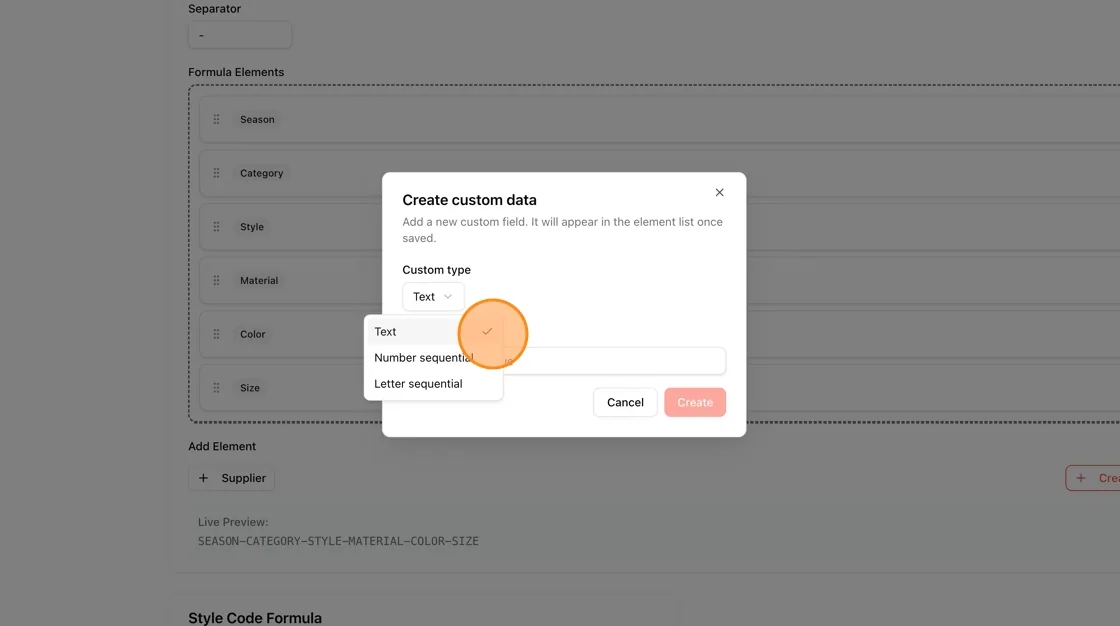Click the Separator input field
Viewport: 1120px width, 626px height.
click(240, 35)
